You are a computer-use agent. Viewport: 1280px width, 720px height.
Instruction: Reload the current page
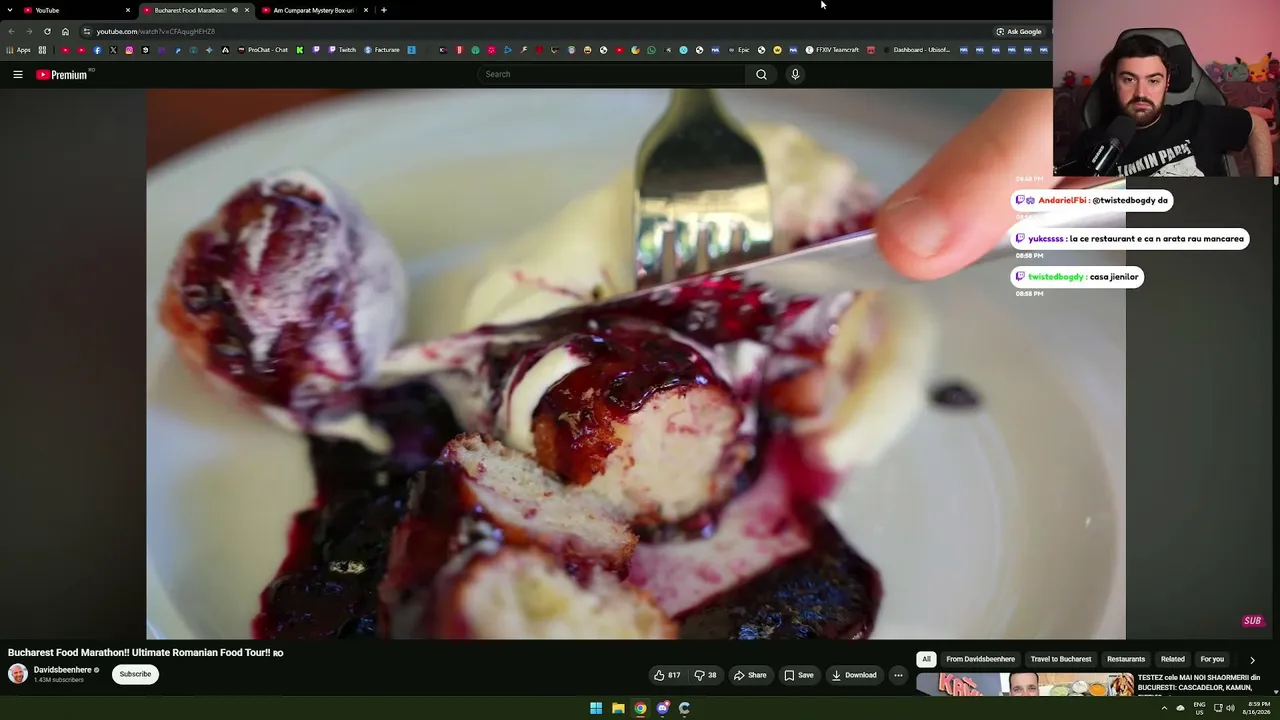pyautogui.click(x=47, y=31)
